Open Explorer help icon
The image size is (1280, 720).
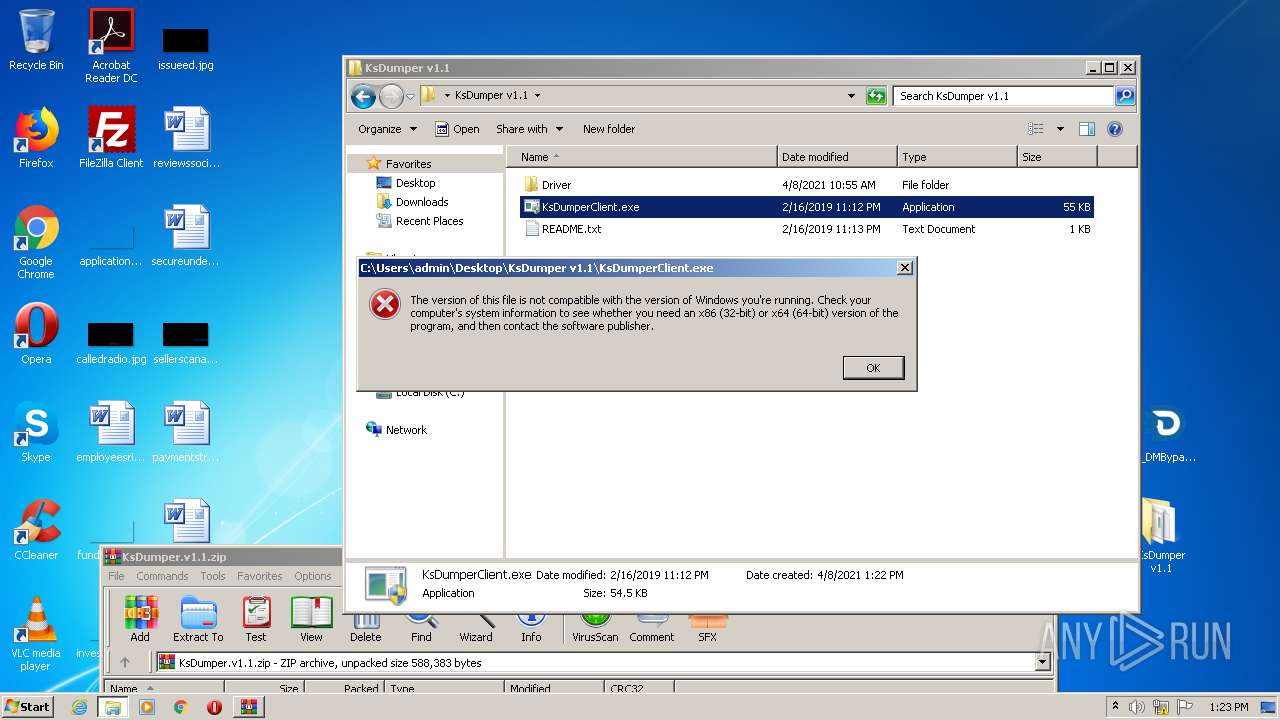pos(1115,129)
